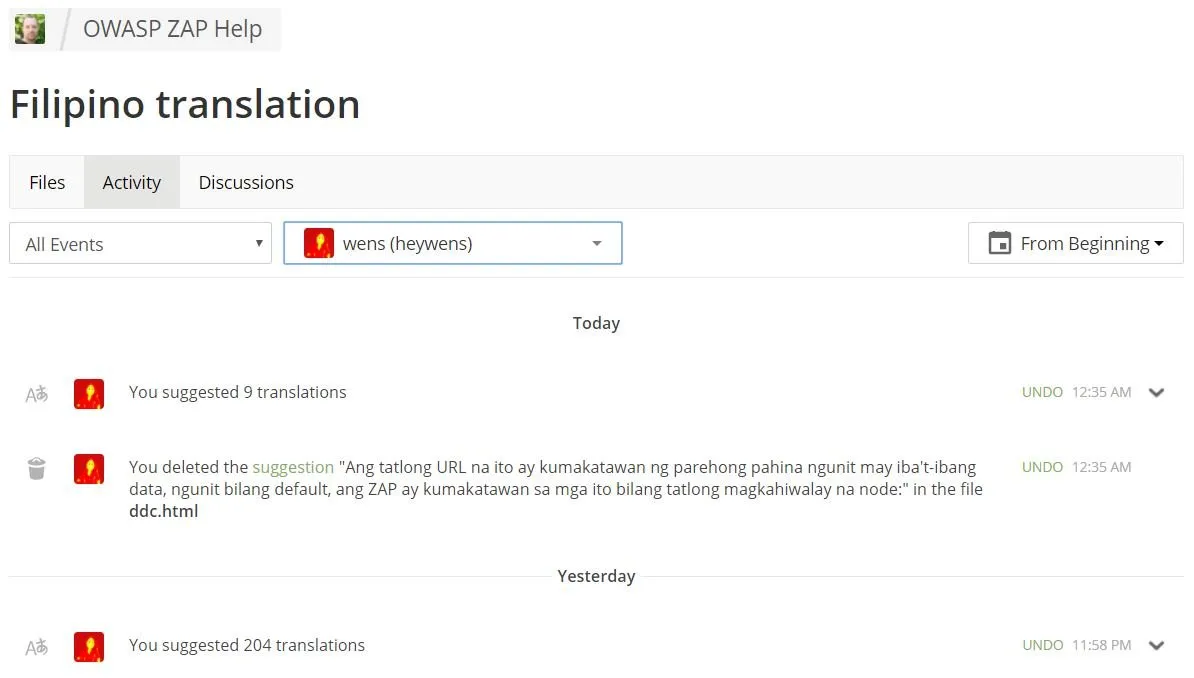
Task: Click the red avatar of the 204 translations entry
Action: click(89, 647)
